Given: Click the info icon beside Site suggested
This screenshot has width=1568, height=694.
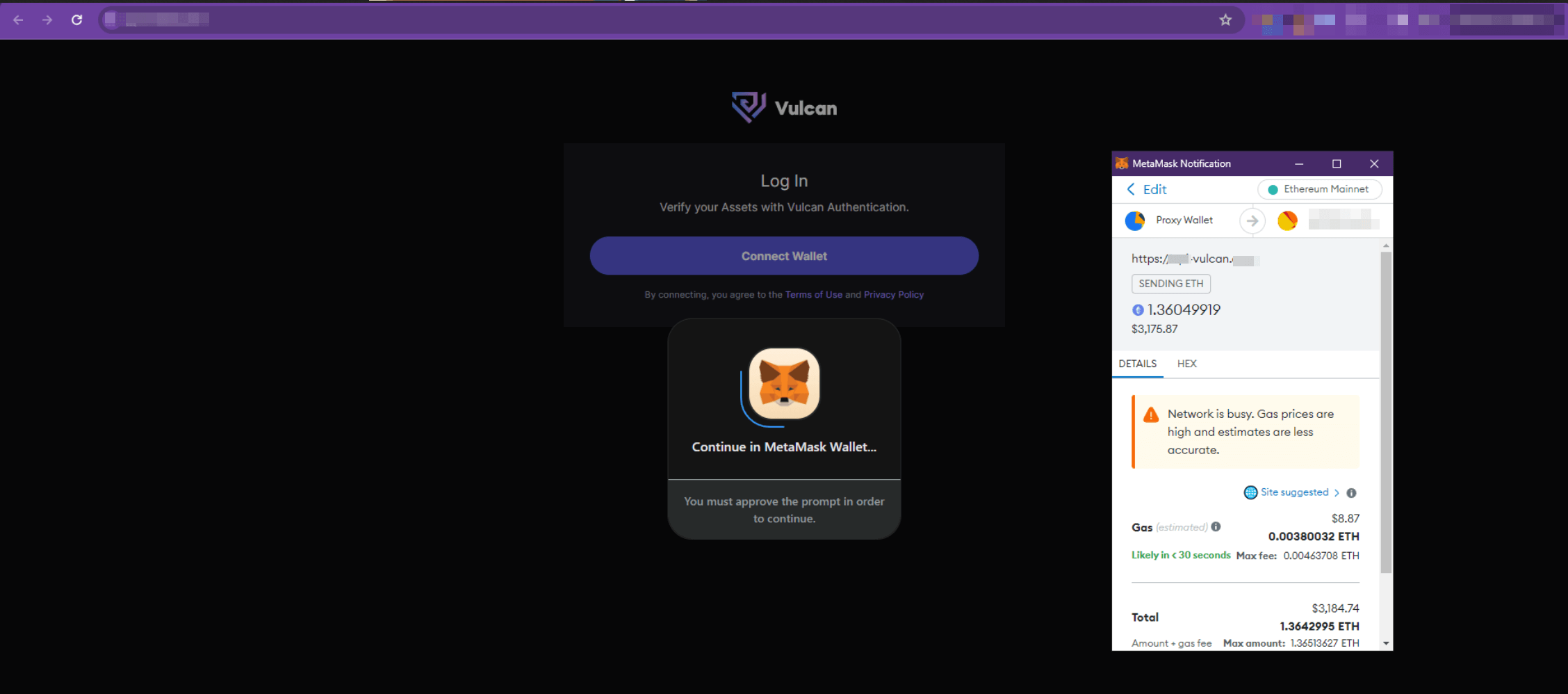Looking at the screenshot, I should tap(1351, 493).
